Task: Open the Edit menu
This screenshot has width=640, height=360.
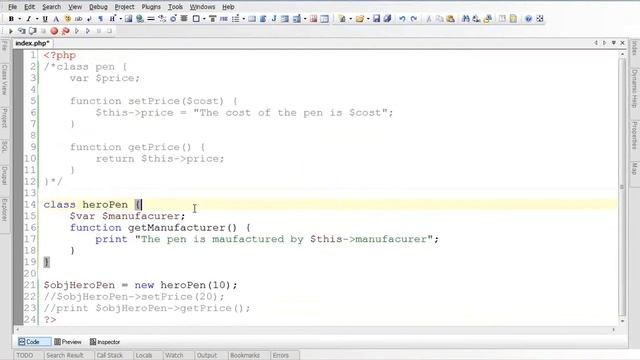Action: [29, 7]
